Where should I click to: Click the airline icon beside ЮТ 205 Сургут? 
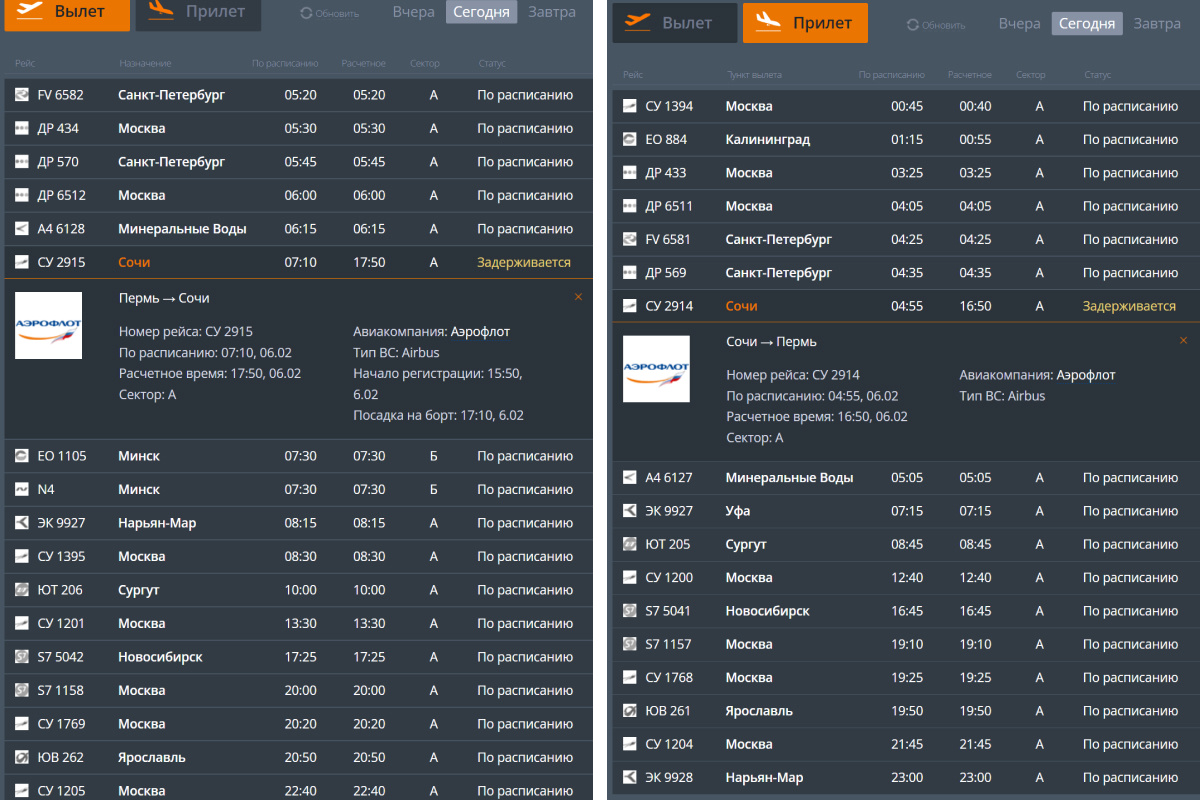pos(629,544)
